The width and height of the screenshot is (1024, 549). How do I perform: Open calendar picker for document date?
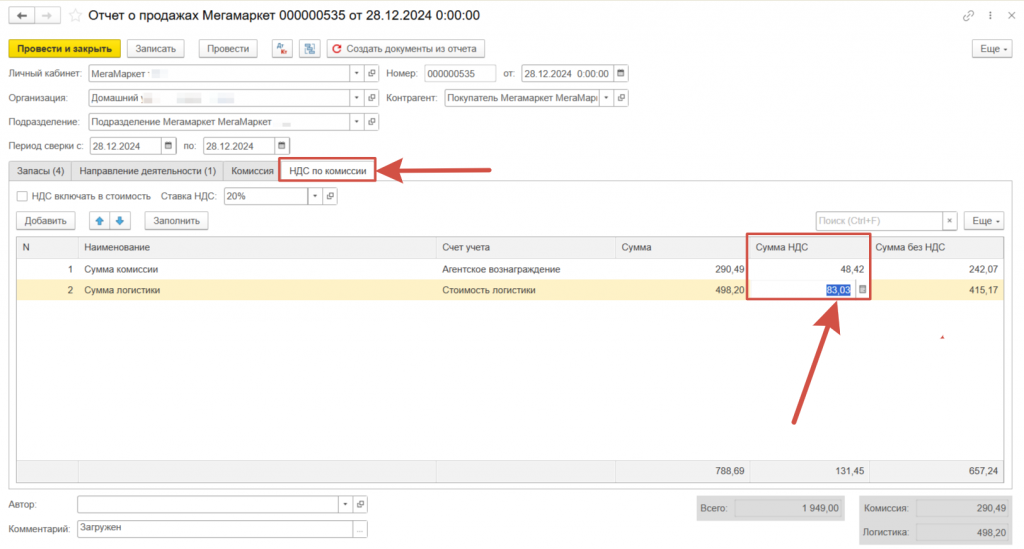pyautogui.click(x=621, y=74)
